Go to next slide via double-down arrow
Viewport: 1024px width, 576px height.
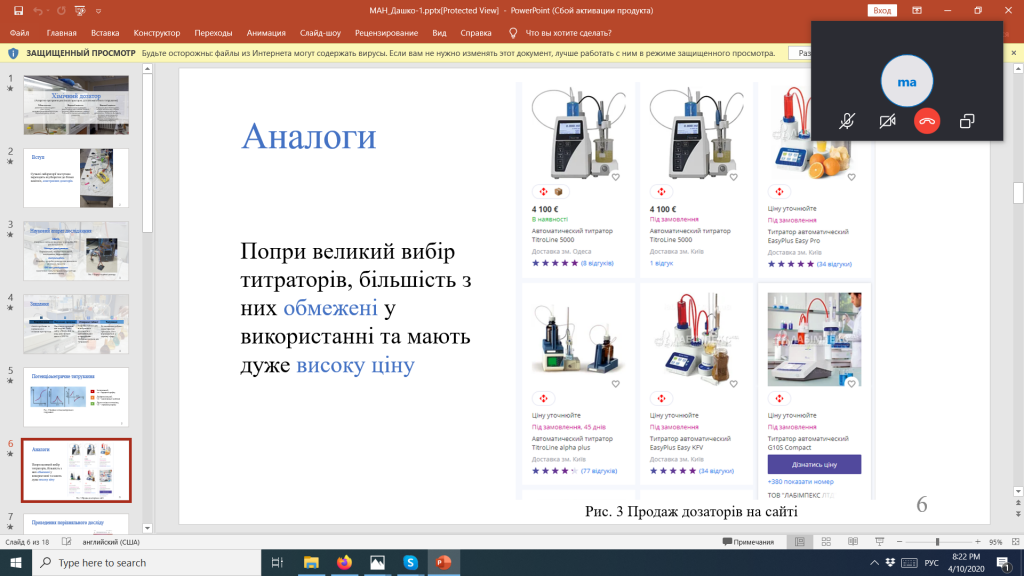(x=1018, y=514)
